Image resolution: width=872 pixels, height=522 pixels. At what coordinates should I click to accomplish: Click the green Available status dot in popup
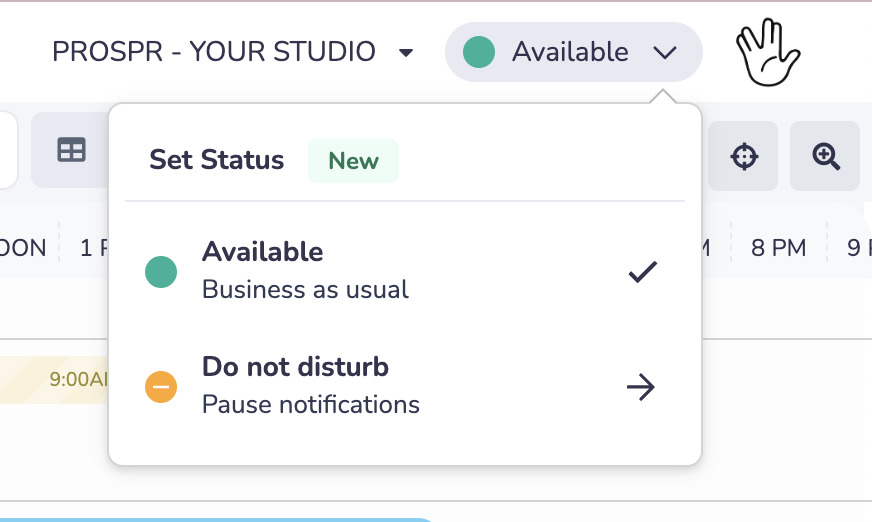pos(161,272)
